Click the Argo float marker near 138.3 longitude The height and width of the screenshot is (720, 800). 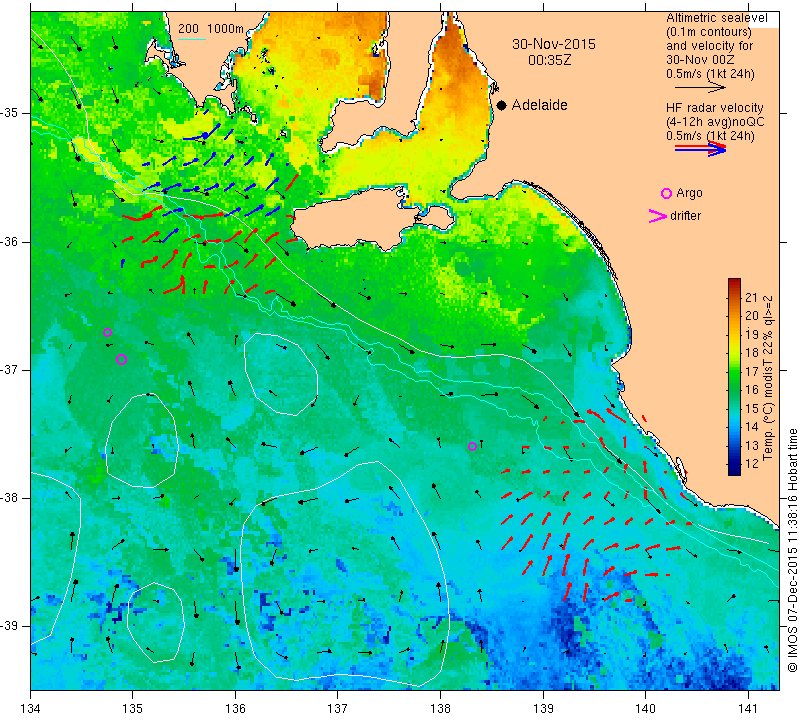(472, 446)
